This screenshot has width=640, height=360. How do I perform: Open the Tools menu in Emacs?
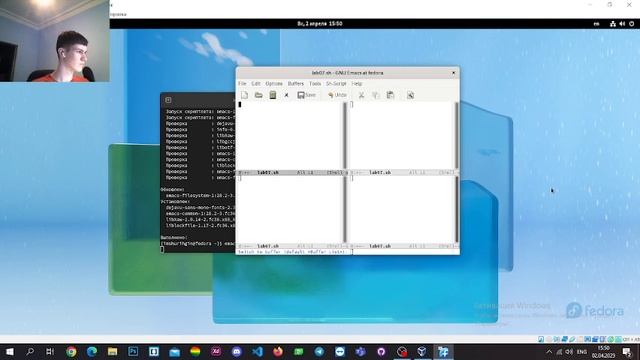click(x=315, y=83)
